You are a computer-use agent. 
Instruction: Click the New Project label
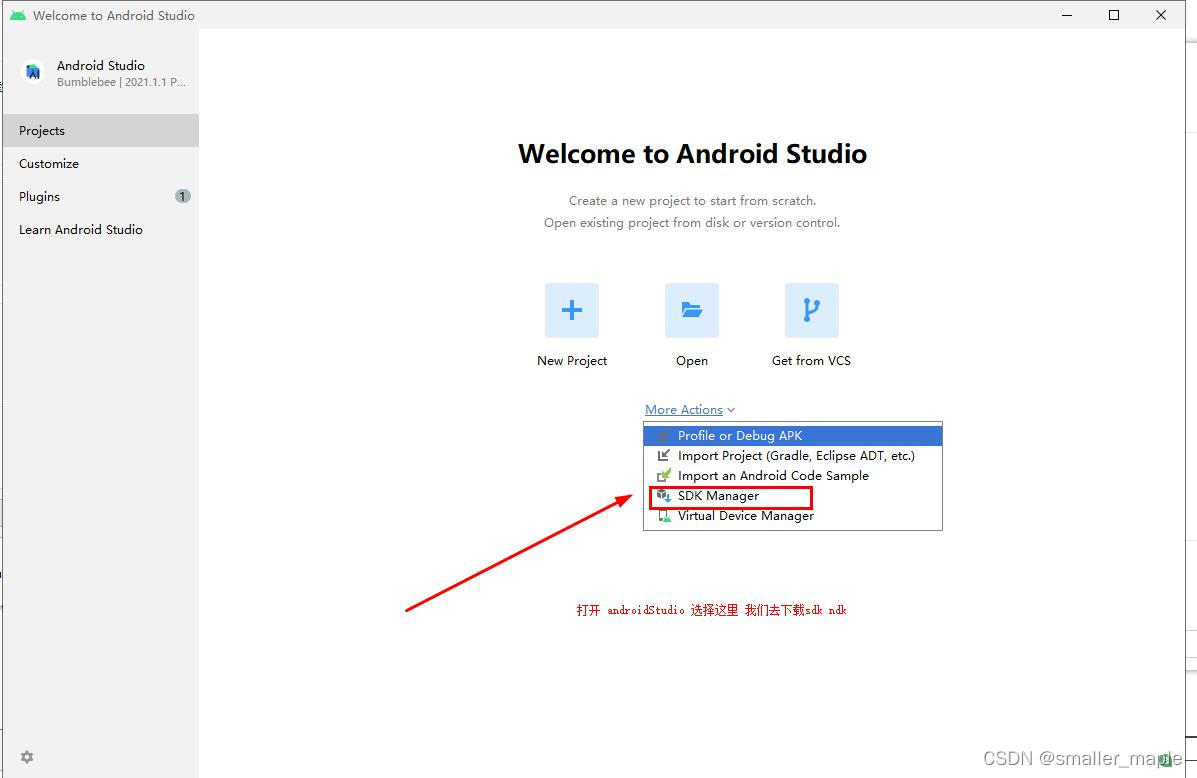click(572, 360)
